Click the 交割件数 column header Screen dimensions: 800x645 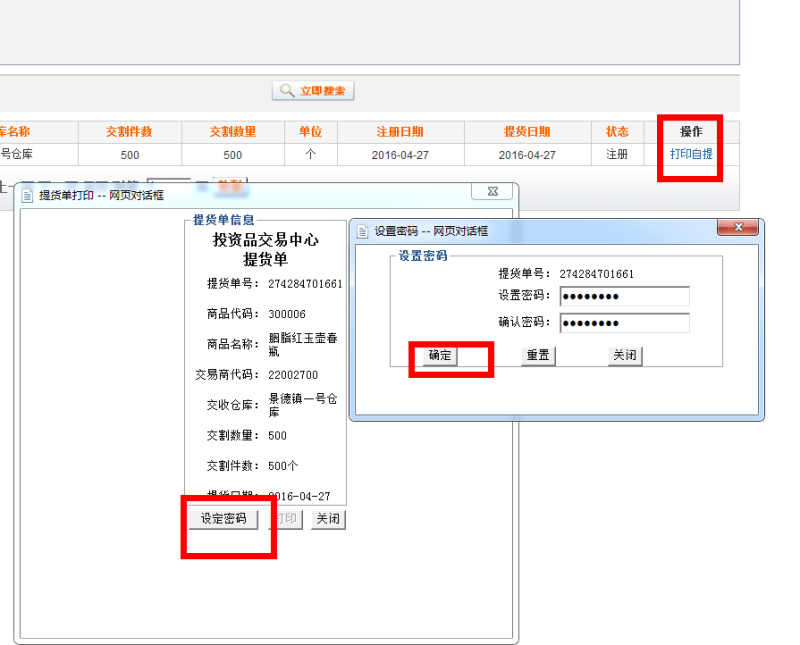point(129,132)
